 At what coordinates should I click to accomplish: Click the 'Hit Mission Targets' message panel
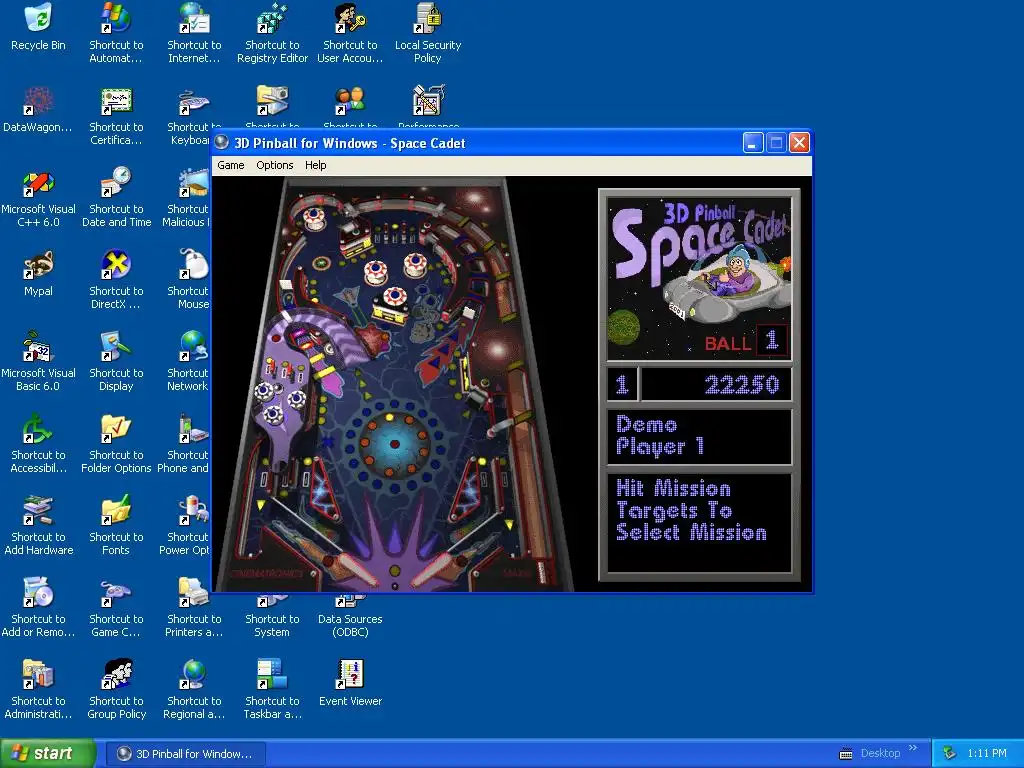(699, 522)
